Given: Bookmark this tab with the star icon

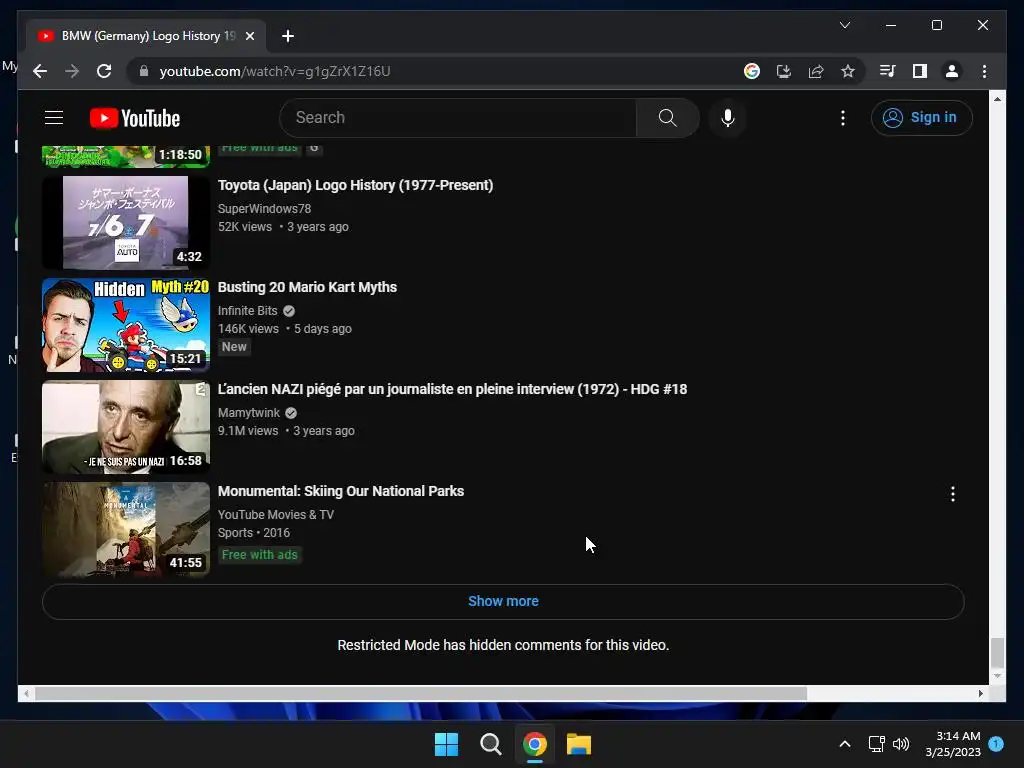Looking at the screenshot, I should click(x=848, y=71).
